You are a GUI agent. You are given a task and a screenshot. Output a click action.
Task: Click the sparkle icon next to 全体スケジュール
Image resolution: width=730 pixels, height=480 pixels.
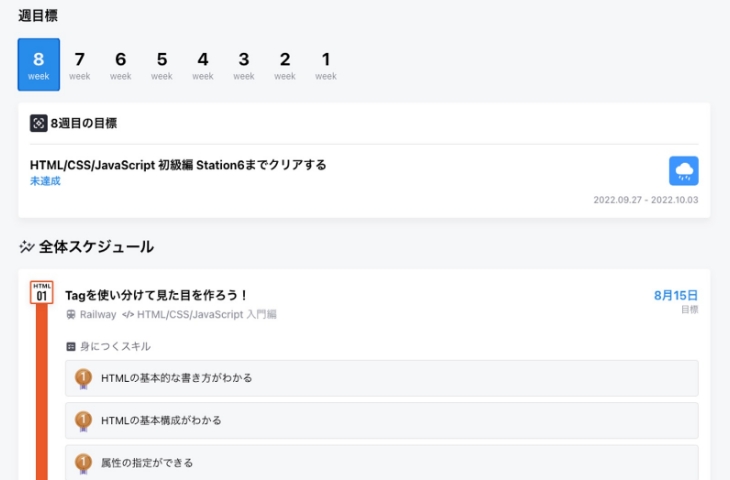click(x=27, y=247)
